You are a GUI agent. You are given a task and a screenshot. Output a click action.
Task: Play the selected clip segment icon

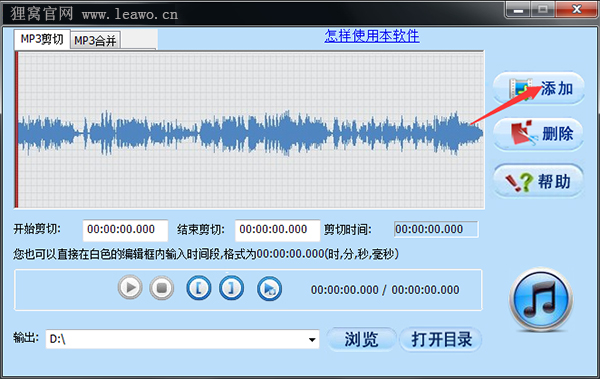tap(269, 288)
